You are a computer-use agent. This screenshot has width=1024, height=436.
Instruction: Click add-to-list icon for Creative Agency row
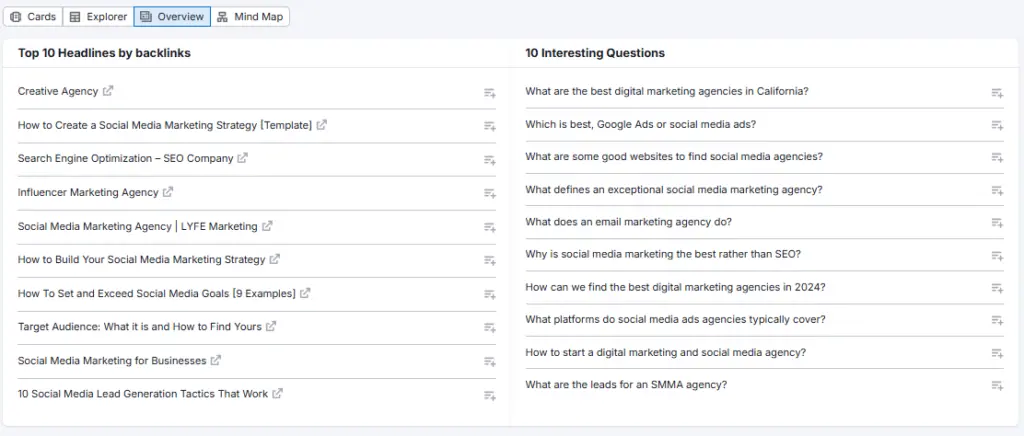click(x=490, y=93)
